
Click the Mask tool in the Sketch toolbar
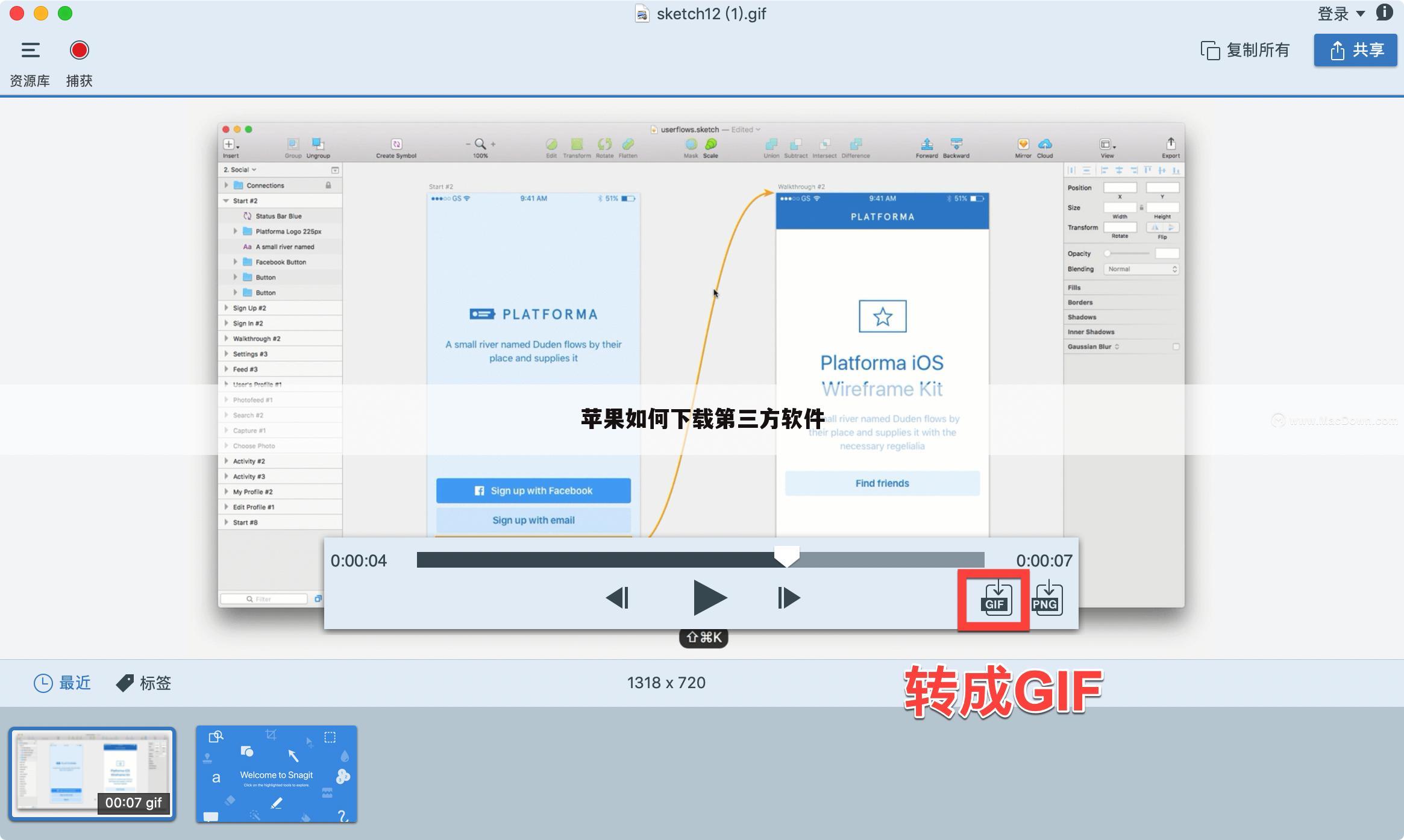pyautogui.click(x=691, y=148)
